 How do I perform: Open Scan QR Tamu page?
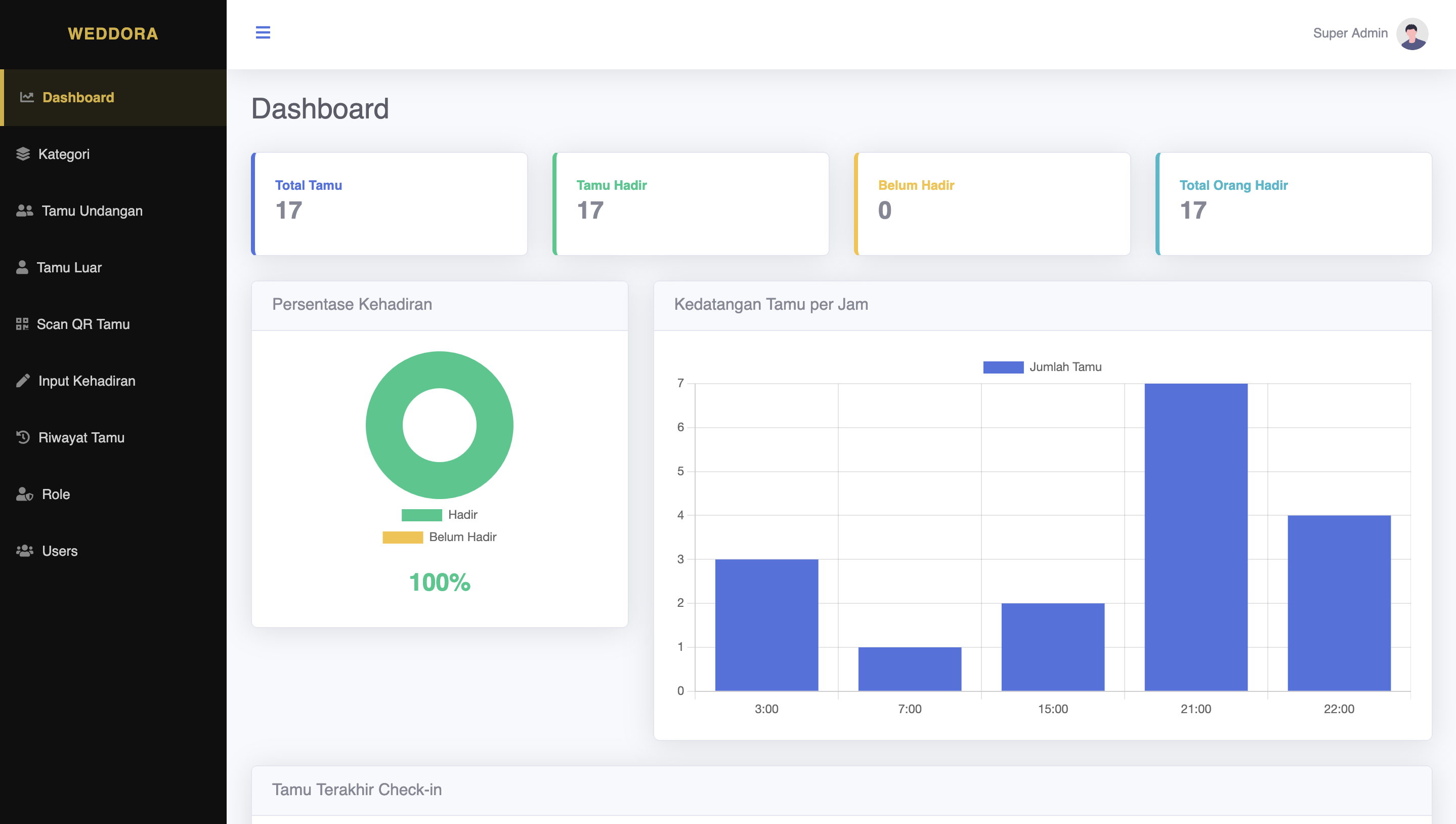[x=113, y=324]
